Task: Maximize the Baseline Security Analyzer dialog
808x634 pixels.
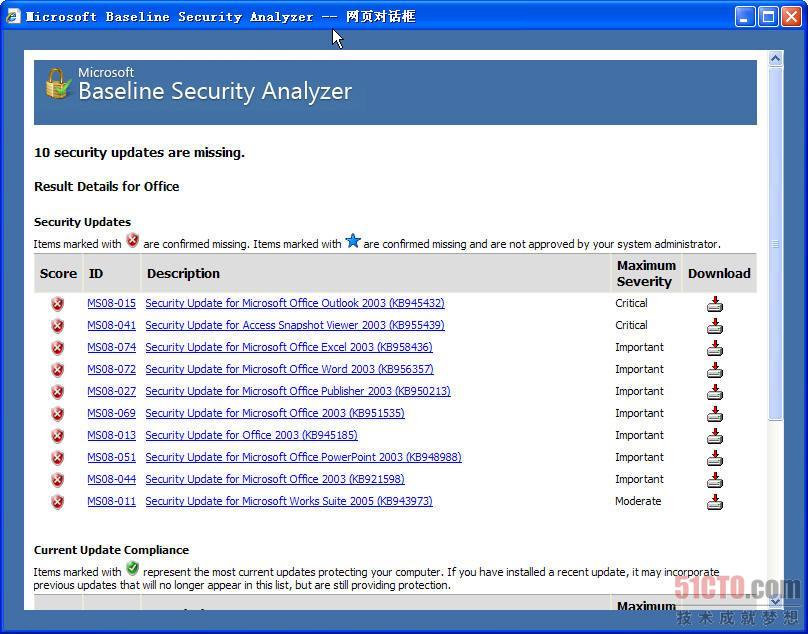Action: (768, 16)
